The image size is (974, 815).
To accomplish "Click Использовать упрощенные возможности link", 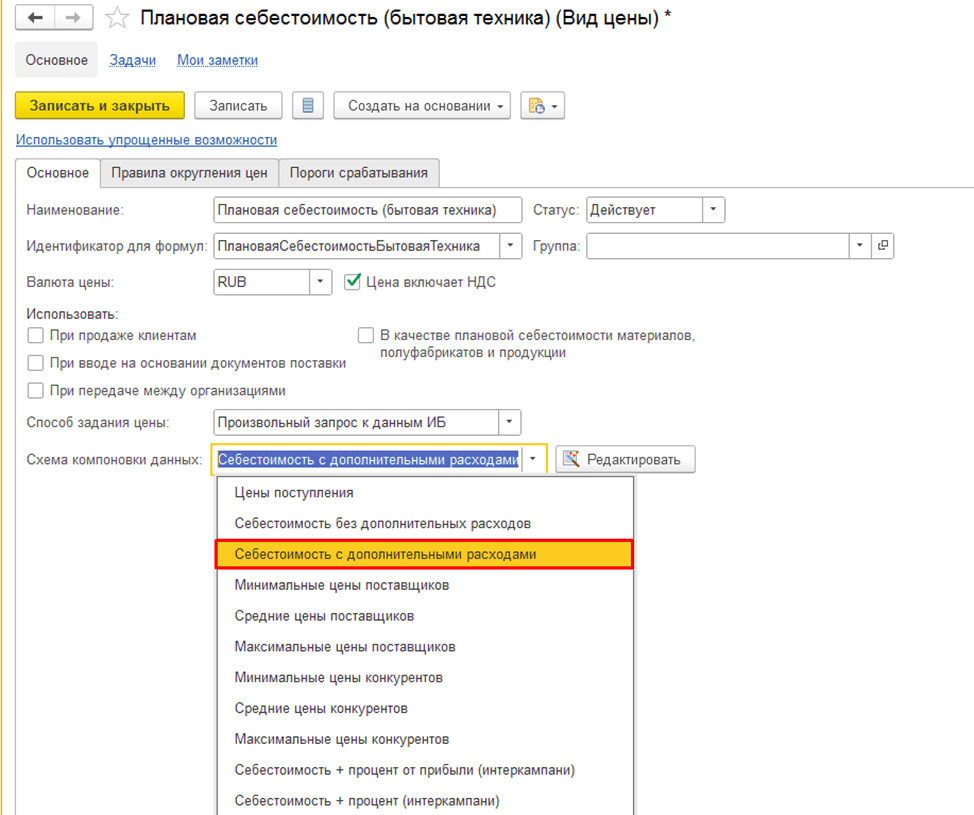I will (x=146, y=140).
